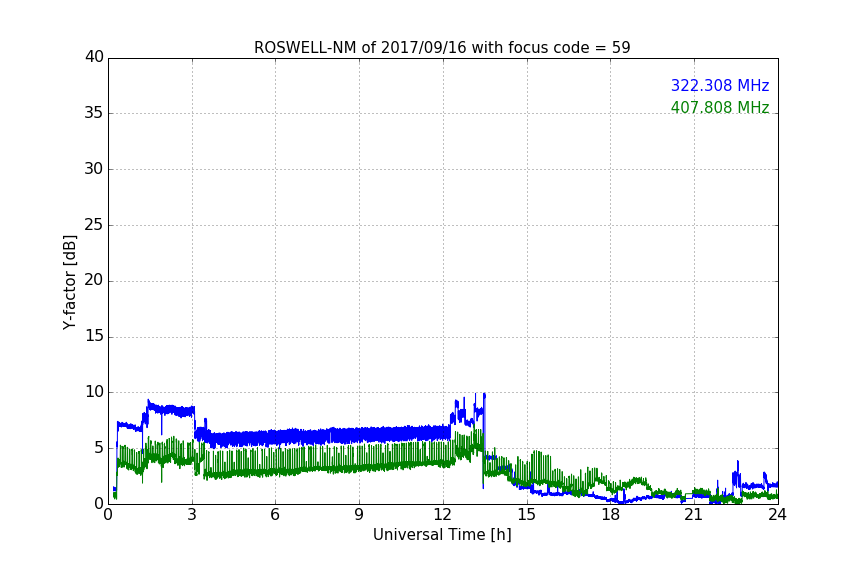
Task: Click the Y-factor [dB] axis label
Action: 69,282
